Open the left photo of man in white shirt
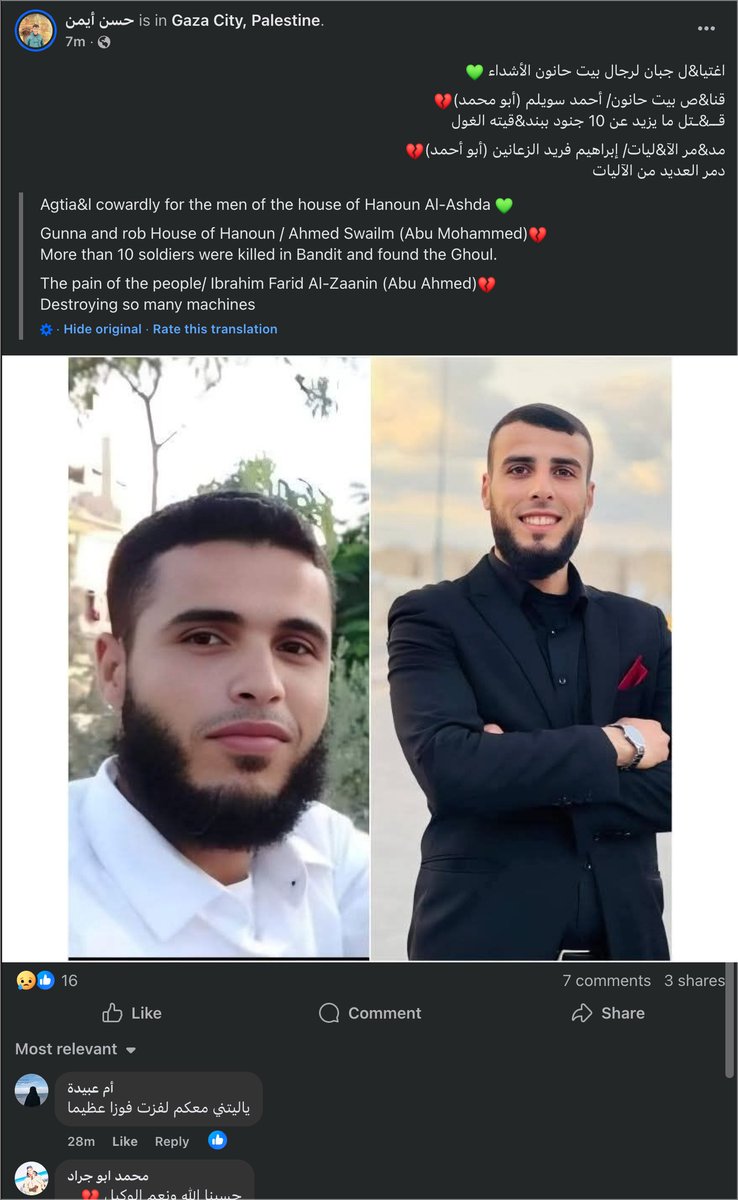The image size is (738, 1200). (218, 658)
